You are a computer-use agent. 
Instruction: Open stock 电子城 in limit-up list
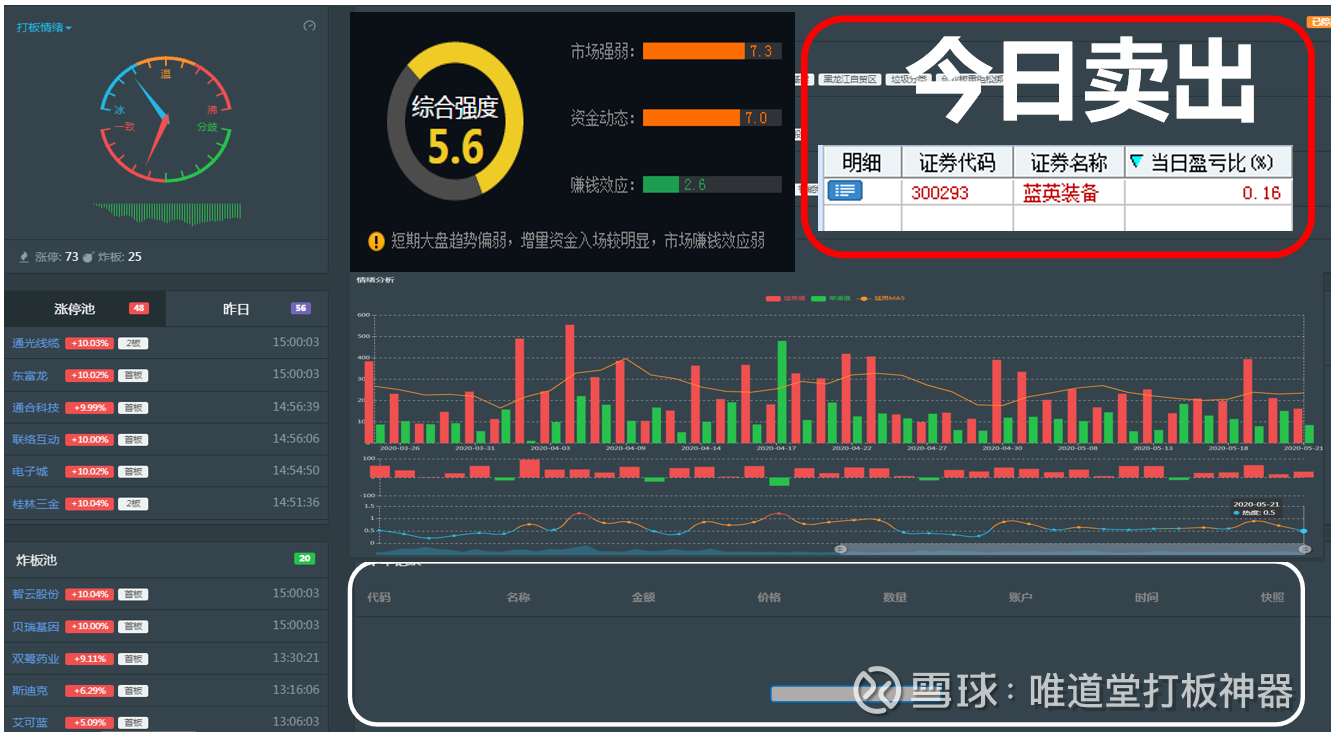tap(30, 472)
